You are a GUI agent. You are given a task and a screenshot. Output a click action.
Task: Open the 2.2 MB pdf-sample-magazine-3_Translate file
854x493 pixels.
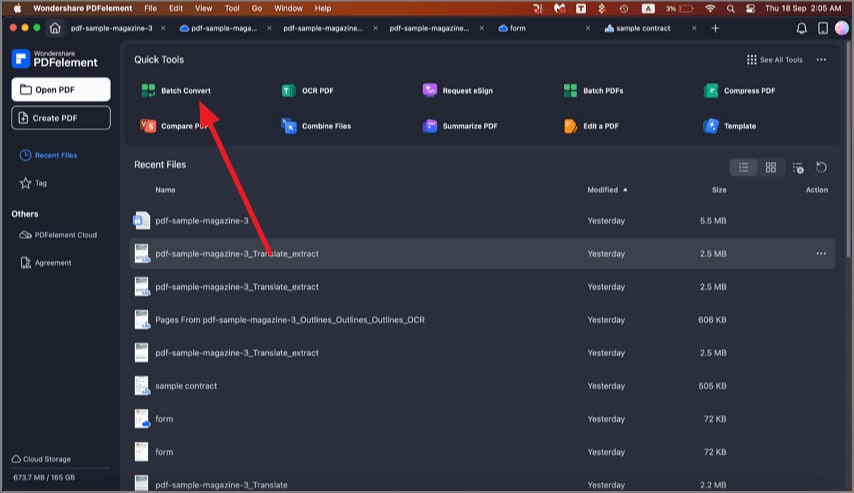point(483,482)
